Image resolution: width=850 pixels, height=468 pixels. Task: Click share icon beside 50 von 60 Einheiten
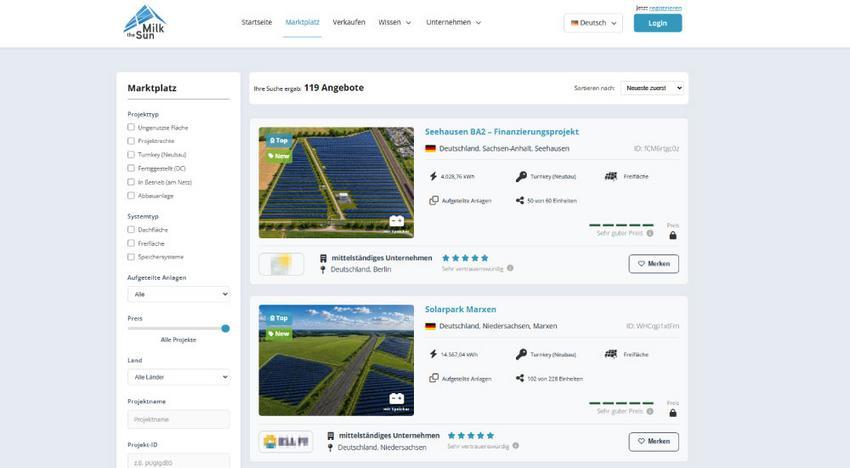pyautogui.click(x=520, y=201)
